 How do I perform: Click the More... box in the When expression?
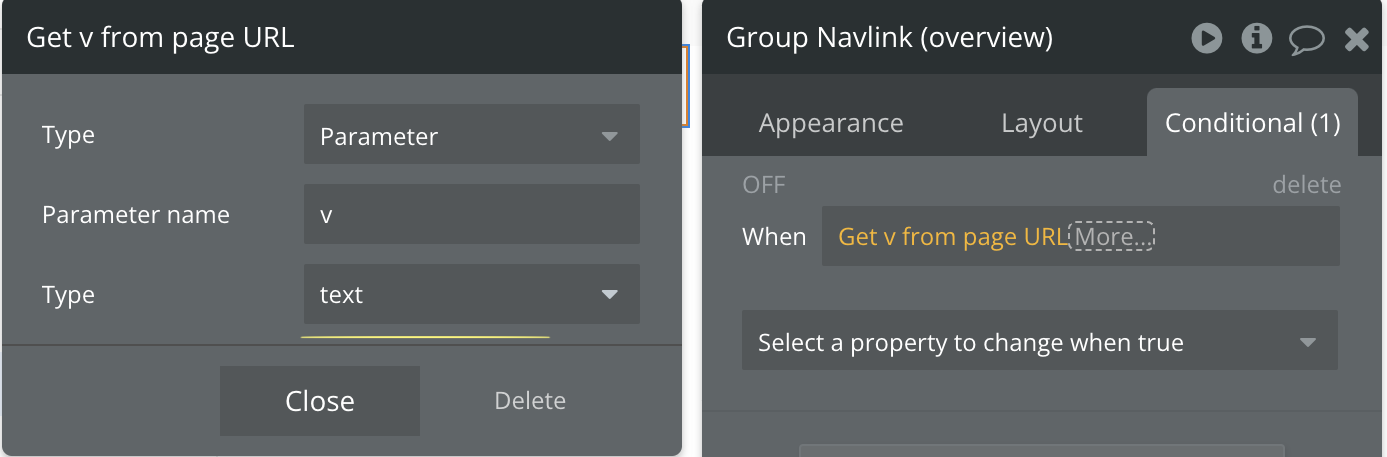[1112, 237]
